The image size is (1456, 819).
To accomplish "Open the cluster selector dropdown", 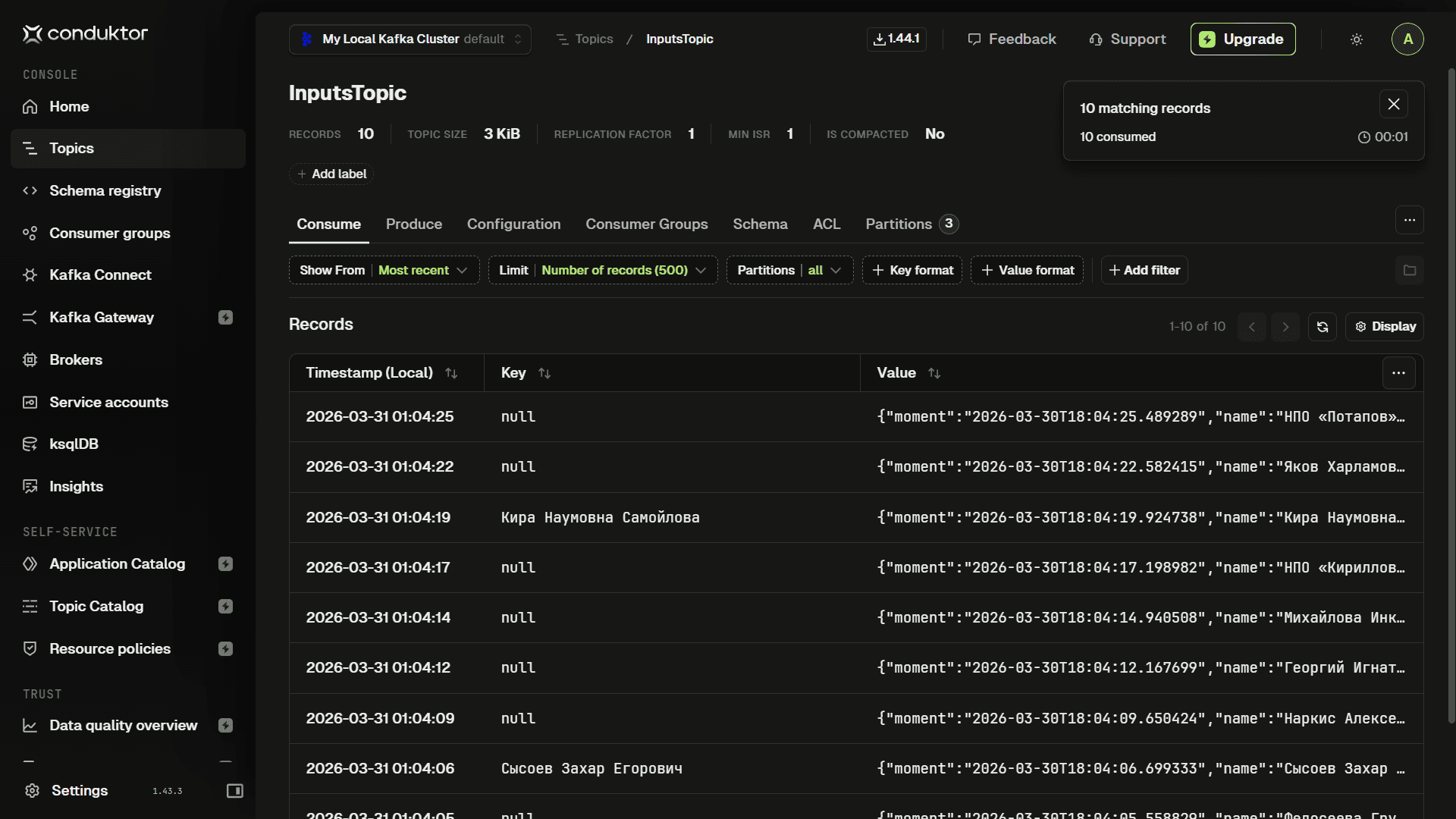I will tap(409, 39).
